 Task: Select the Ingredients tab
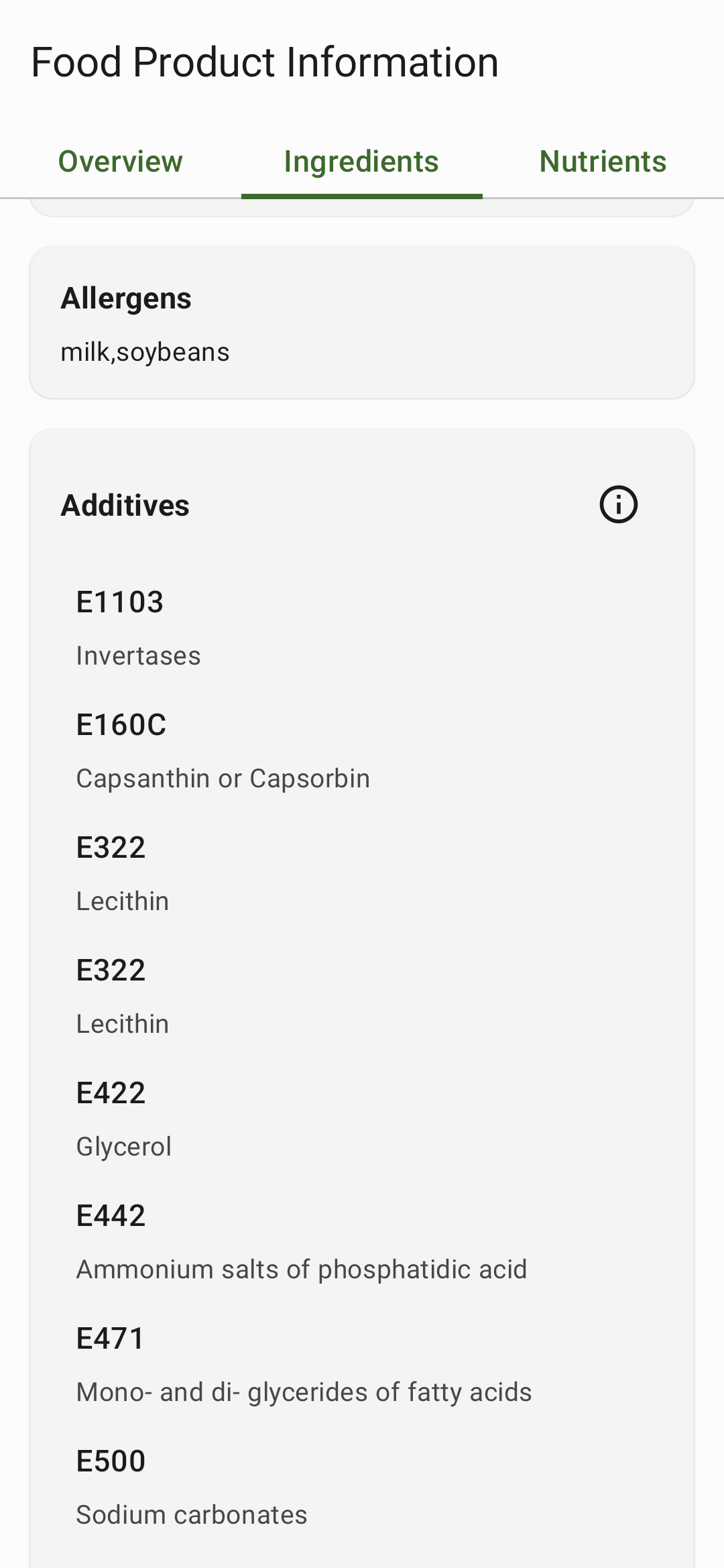[x=361, y=162]
